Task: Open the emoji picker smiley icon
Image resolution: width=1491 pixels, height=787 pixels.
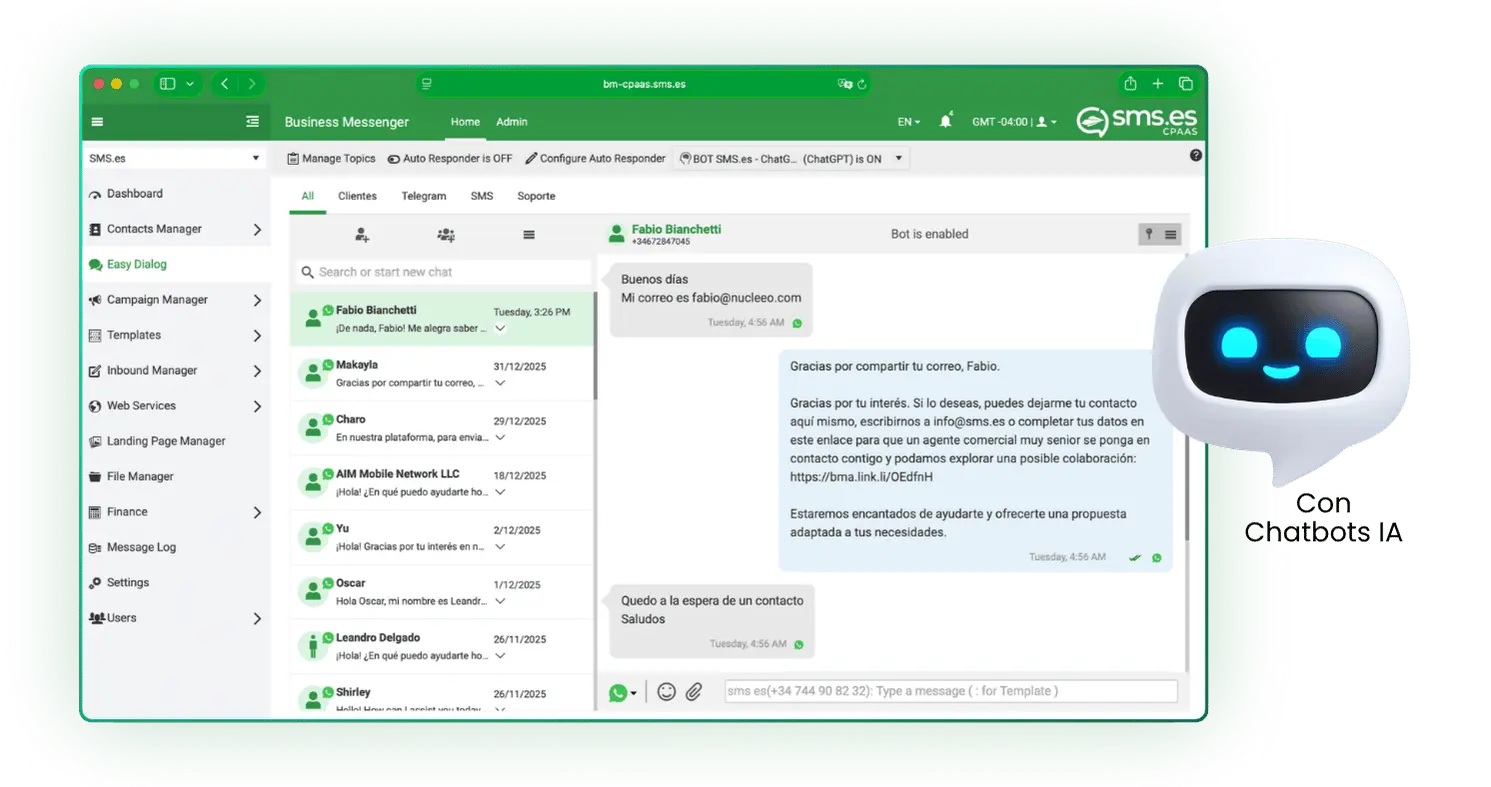Action: click(x=666, y=691)
